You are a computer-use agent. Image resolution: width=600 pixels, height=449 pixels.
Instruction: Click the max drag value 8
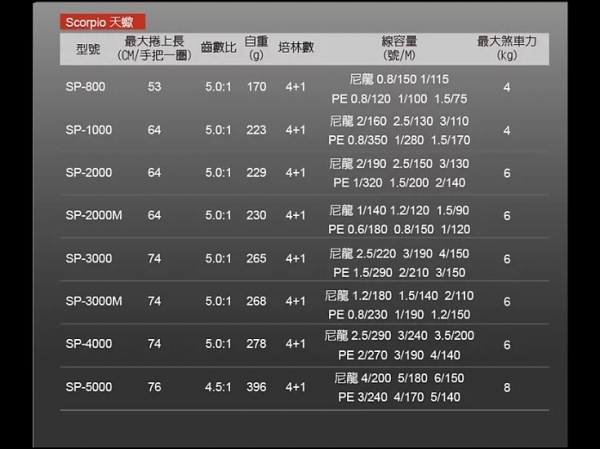coord(507,387)
